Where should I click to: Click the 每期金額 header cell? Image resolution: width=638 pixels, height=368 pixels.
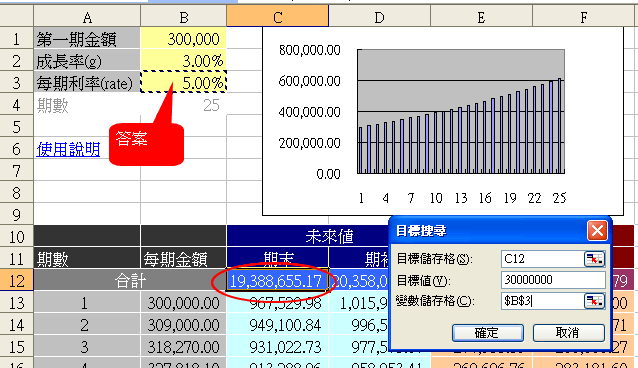[184, 259]
